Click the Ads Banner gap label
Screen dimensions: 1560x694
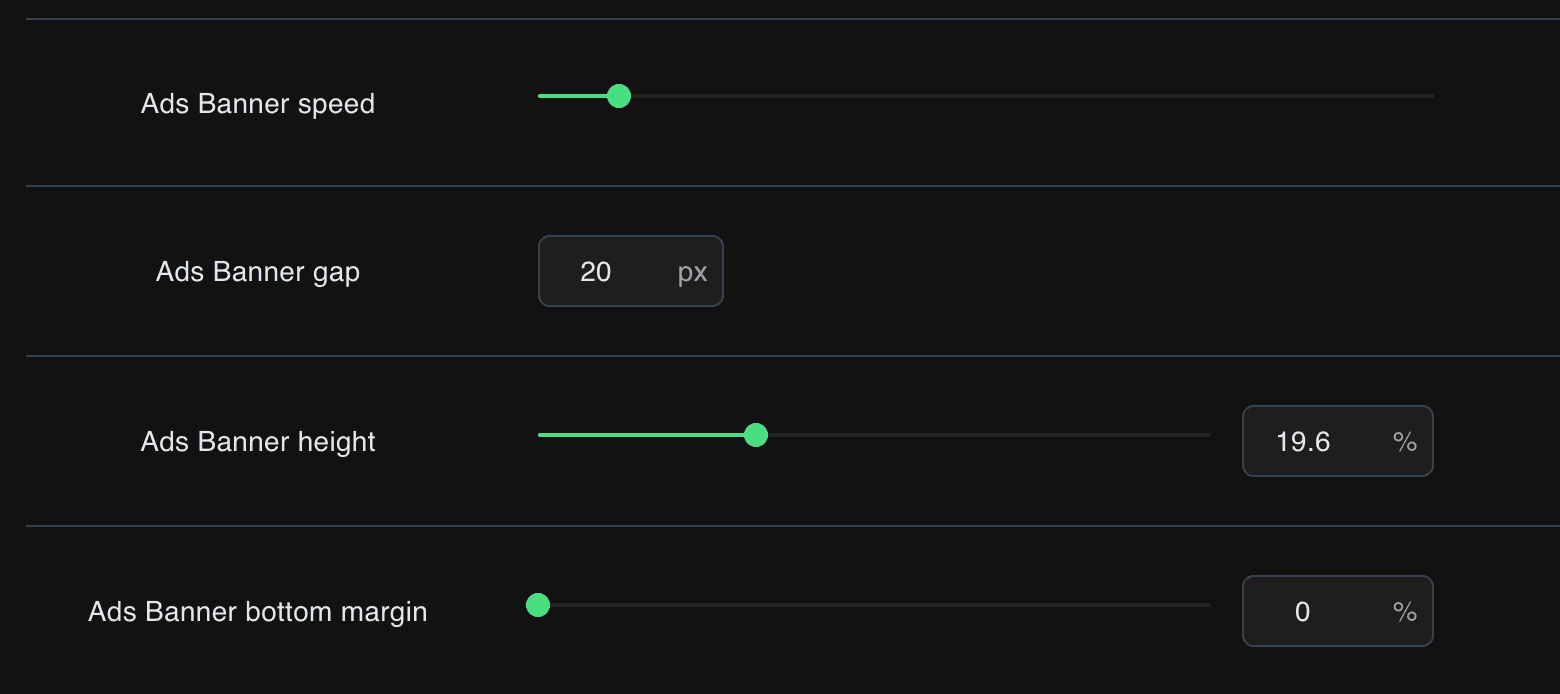258,272
